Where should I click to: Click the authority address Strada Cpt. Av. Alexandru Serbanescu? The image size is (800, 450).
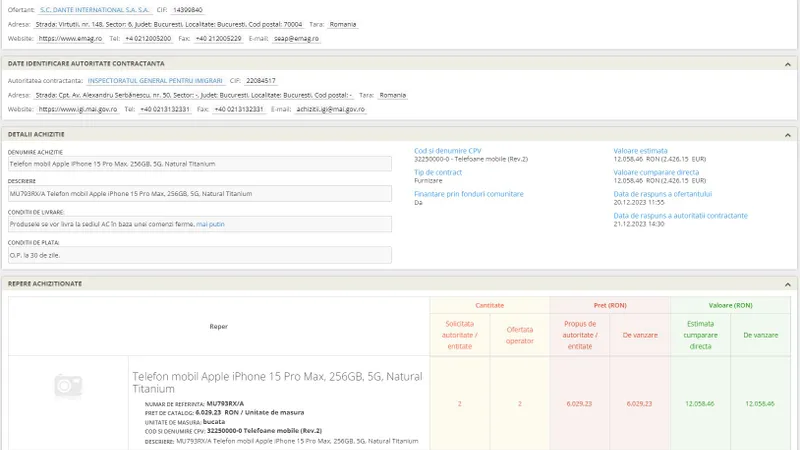click(x=193, y=95)
